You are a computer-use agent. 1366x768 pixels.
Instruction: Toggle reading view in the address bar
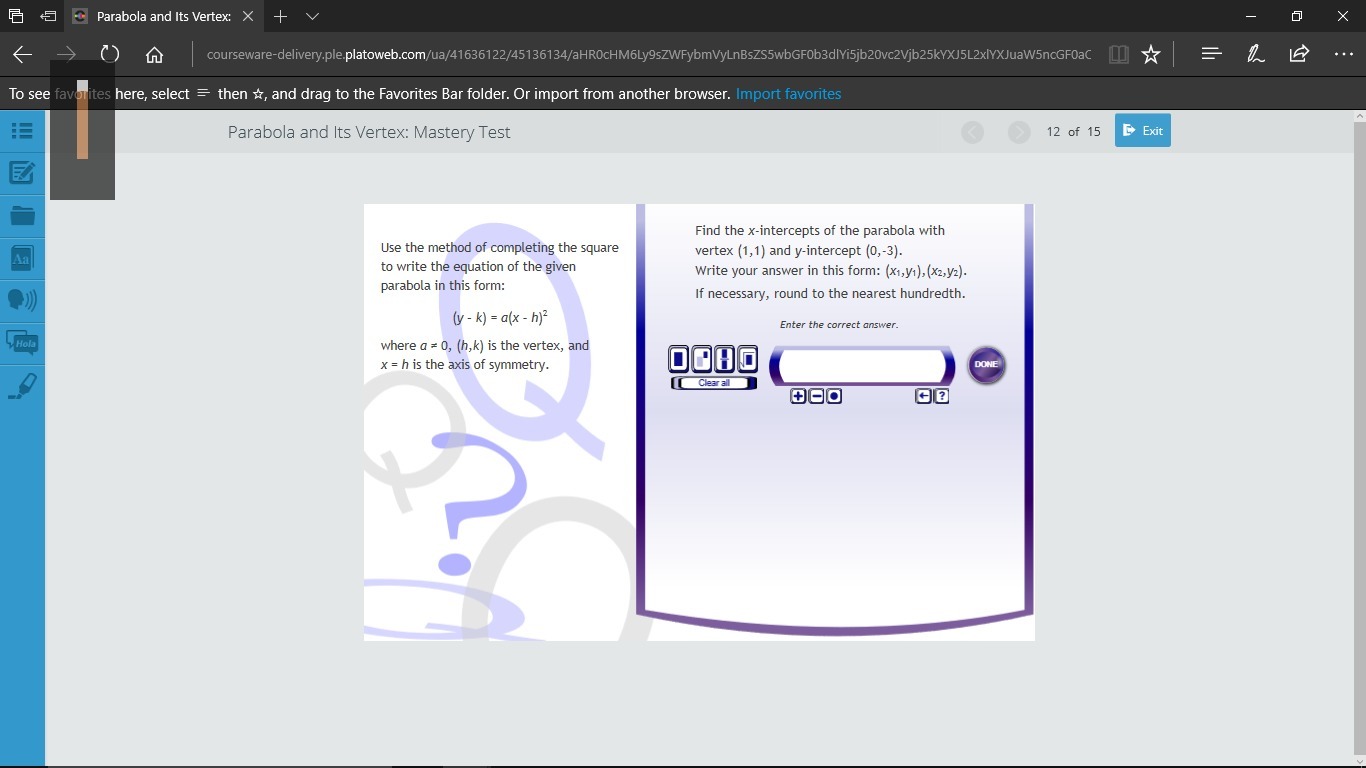click(1119, 55)
